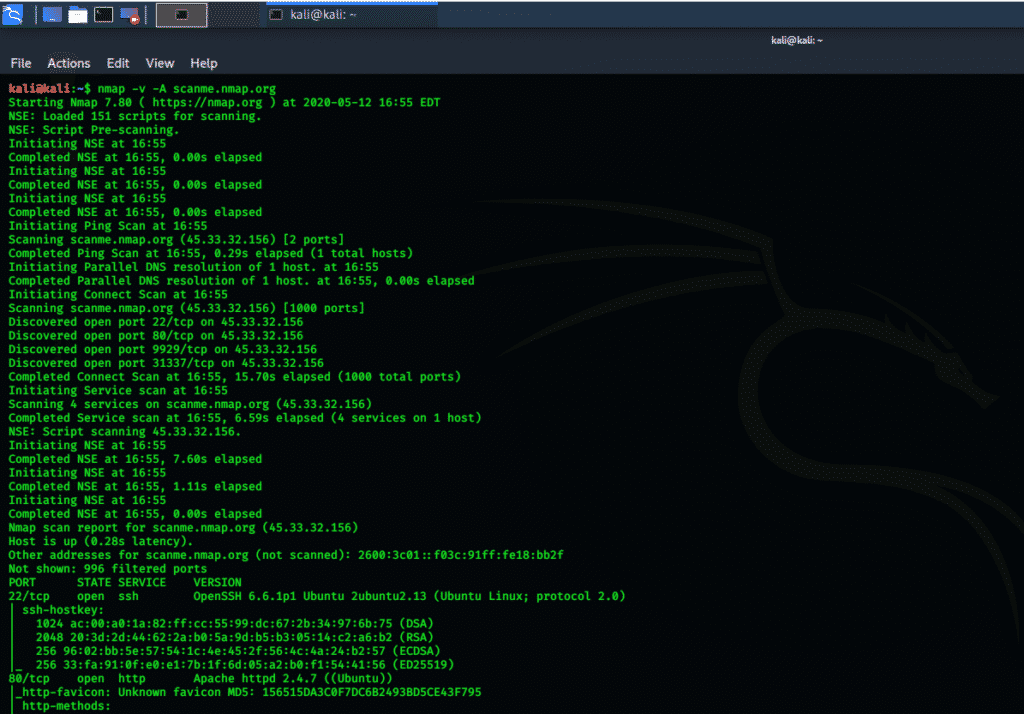
Task: Click 'Scanning scanme.nmap.org' [1000 ports] line
Action: (x=186, y=308)
